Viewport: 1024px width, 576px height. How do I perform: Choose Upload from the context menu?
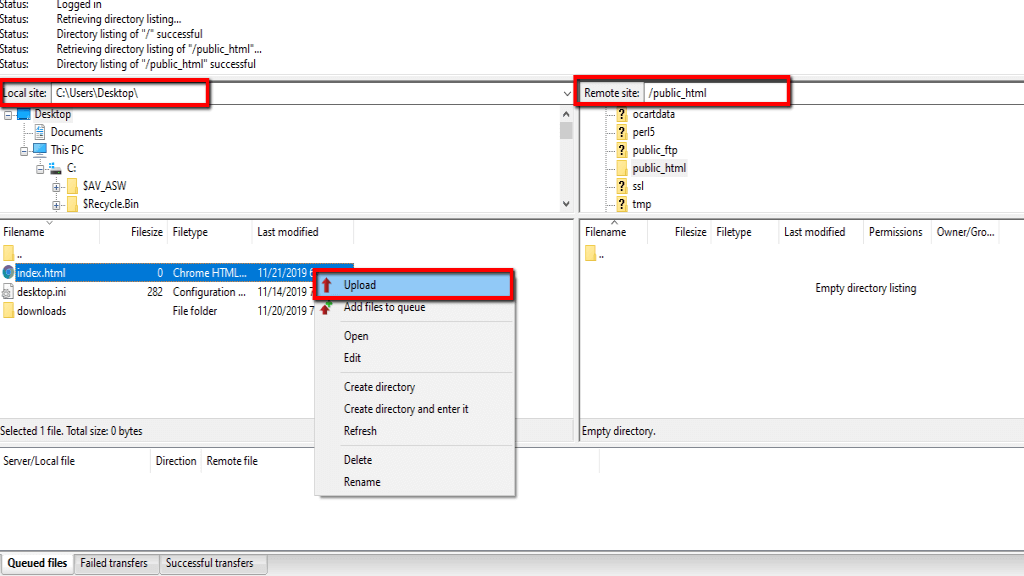[x=415, y=285]
